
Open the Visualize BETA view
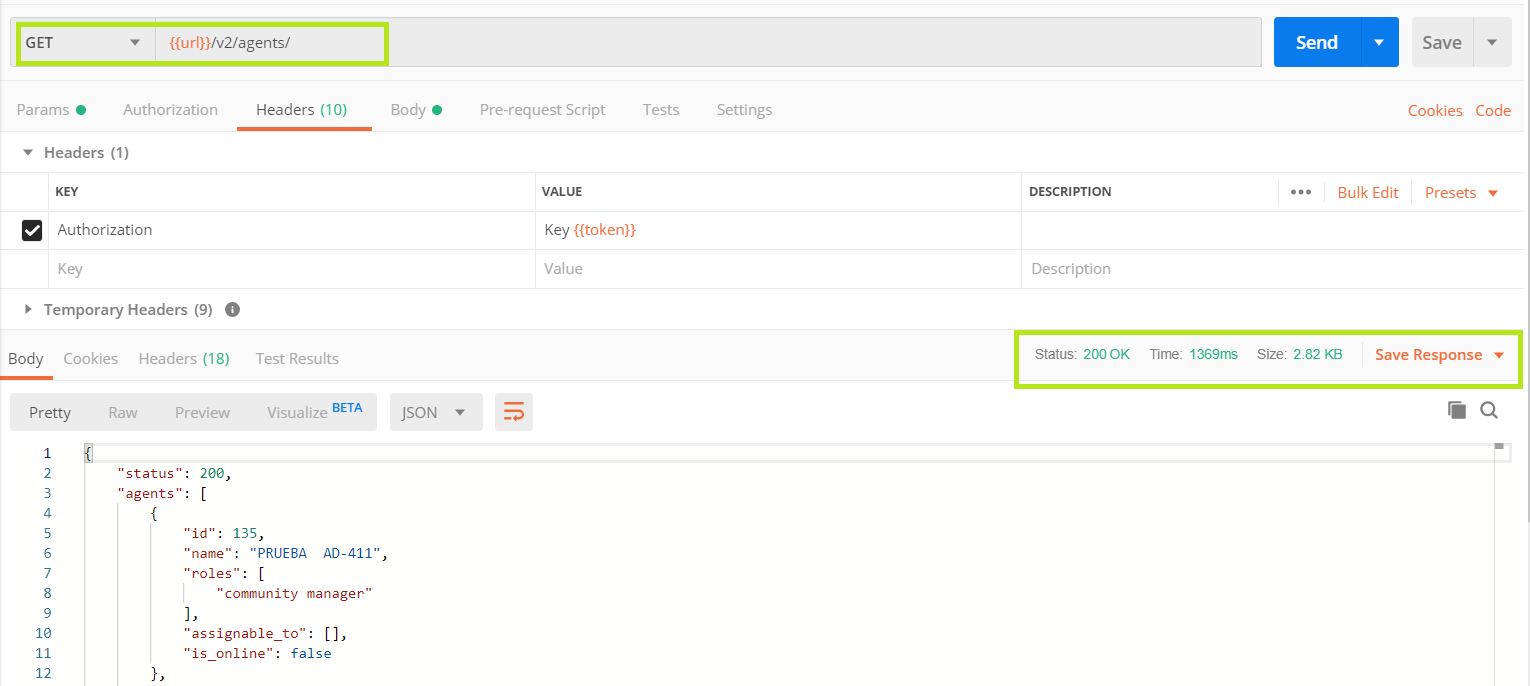coord(314,412)
